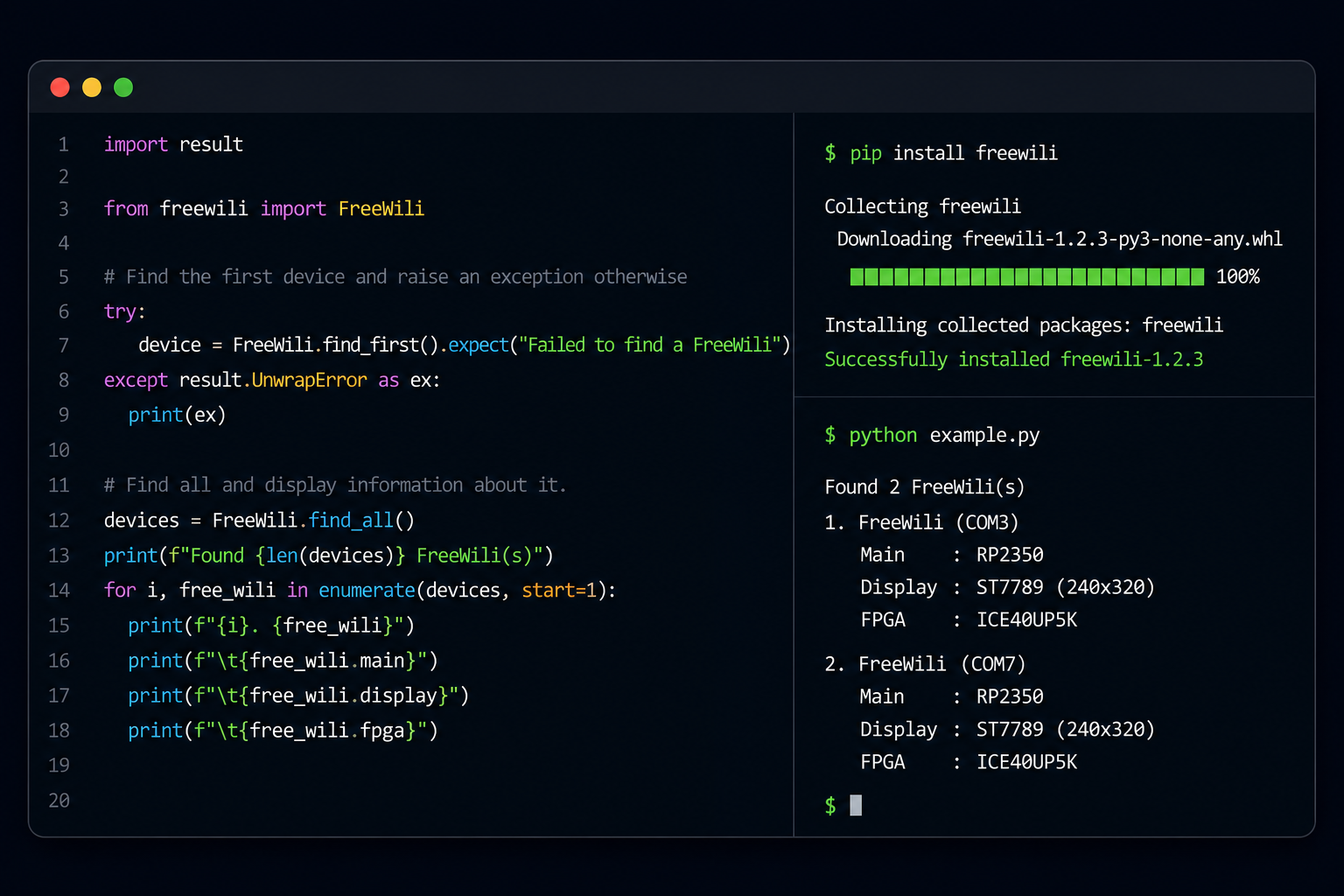Click 'find_all()' on line 12
Screen dimensions: 1344x896
[x=361, y=521]
